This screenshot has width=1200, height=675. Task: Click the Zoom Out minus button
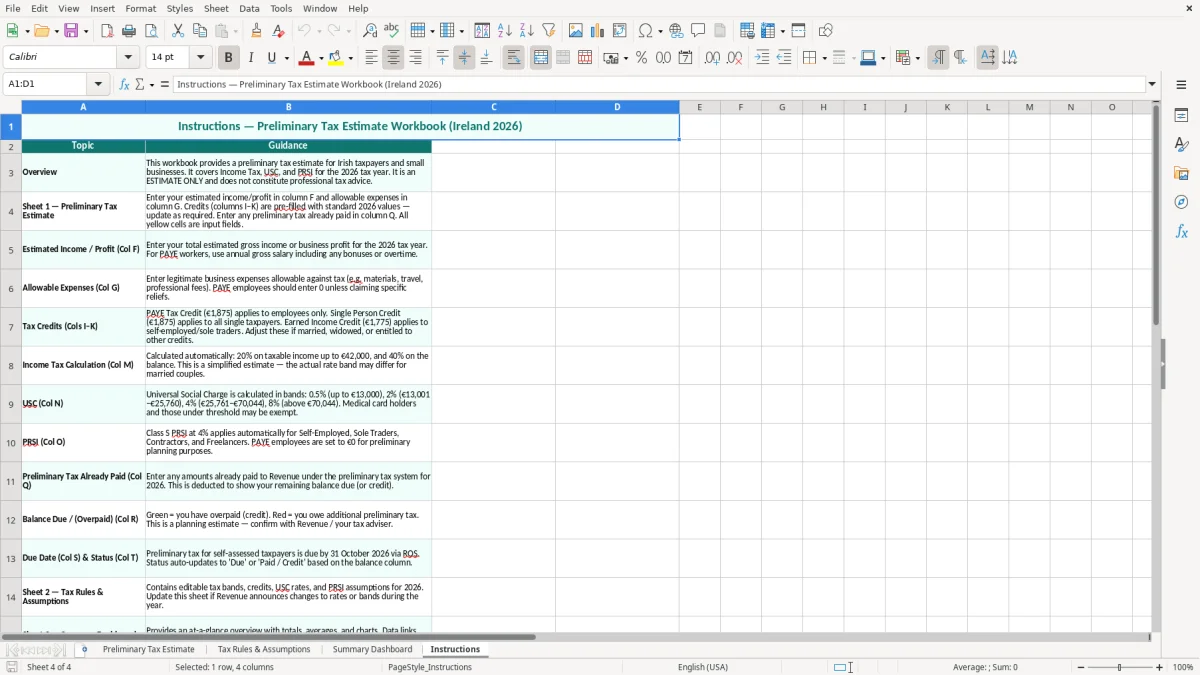1080,667
